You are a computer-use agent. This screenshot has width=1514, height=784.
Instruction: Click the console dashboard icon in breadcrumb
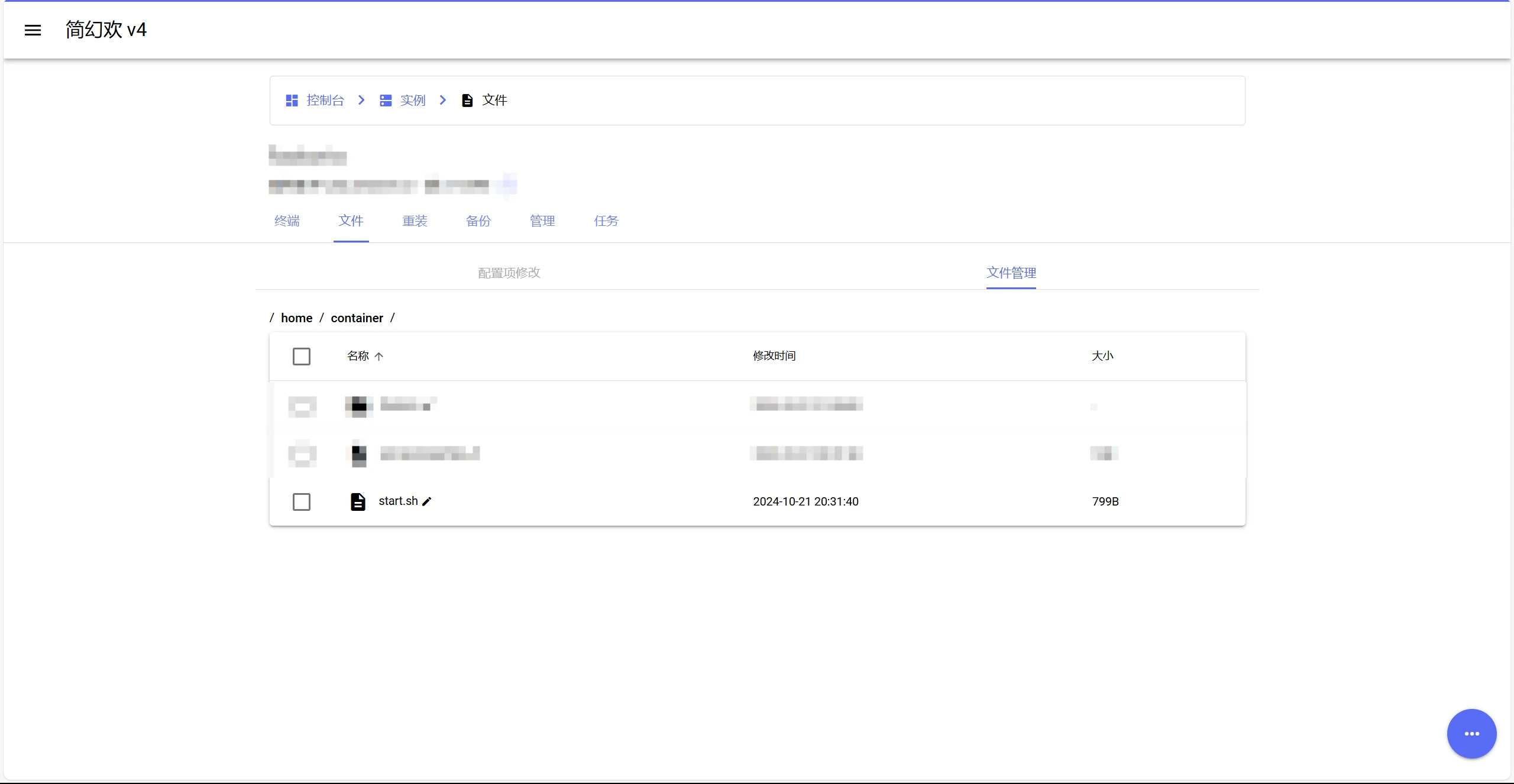(x=292, y=101)
